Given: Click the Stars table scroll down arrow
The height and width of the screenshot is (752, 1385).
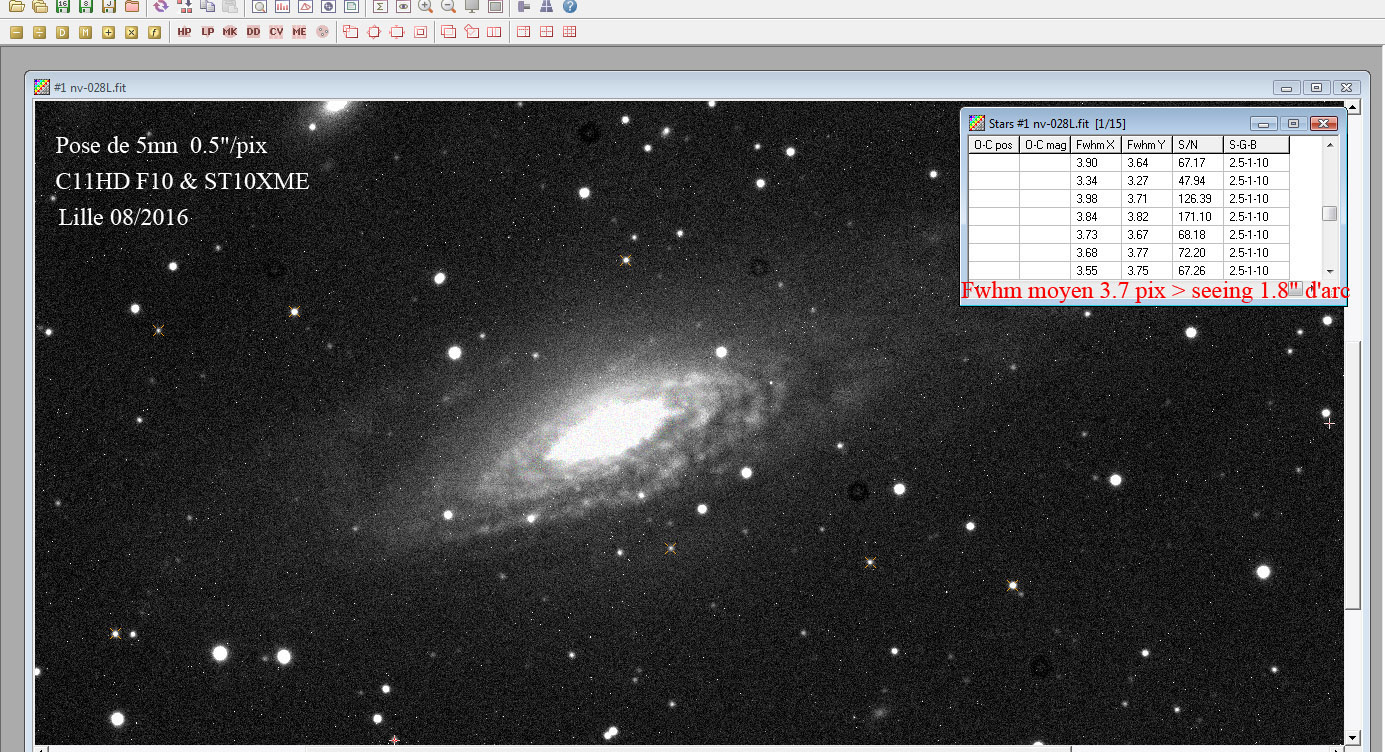Looking at the screenshot, I should click(x=1330, y=271).
